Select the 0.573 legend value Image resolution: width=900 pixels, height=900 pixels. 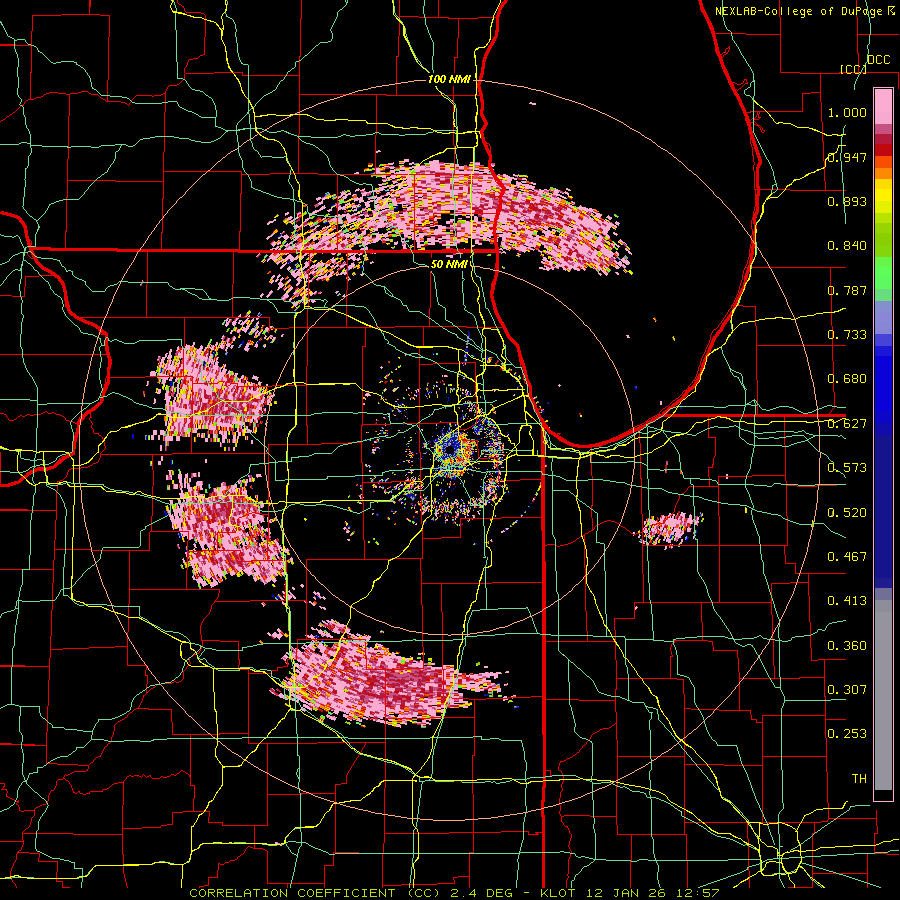pos(847,468)
